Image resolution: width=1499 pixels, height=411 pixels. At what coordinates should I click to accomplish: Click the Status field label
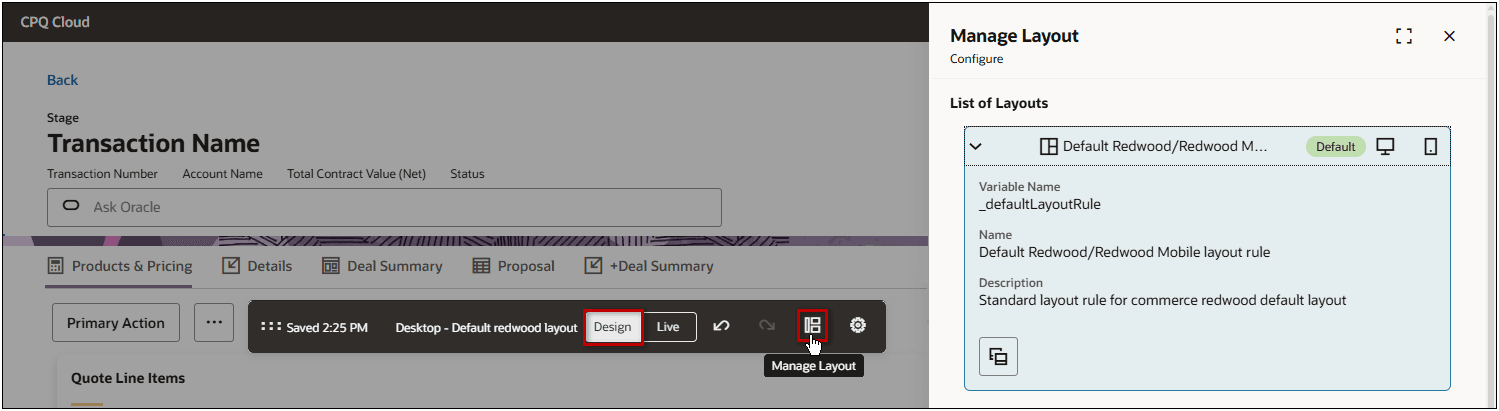click(467, 174)
